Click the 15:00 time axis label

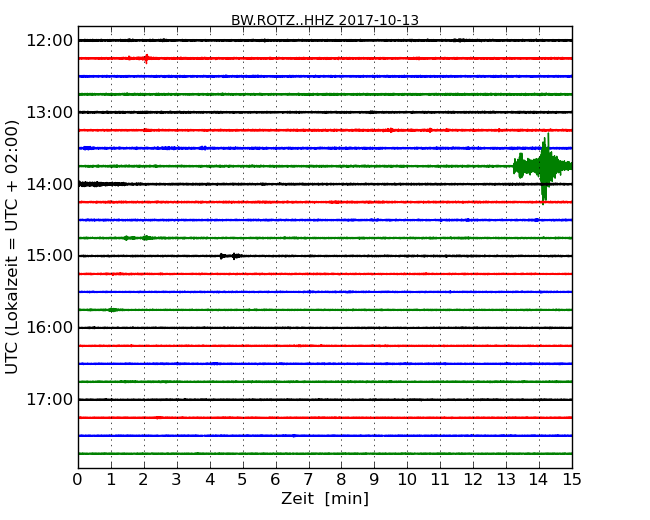(x=49, y=256)
